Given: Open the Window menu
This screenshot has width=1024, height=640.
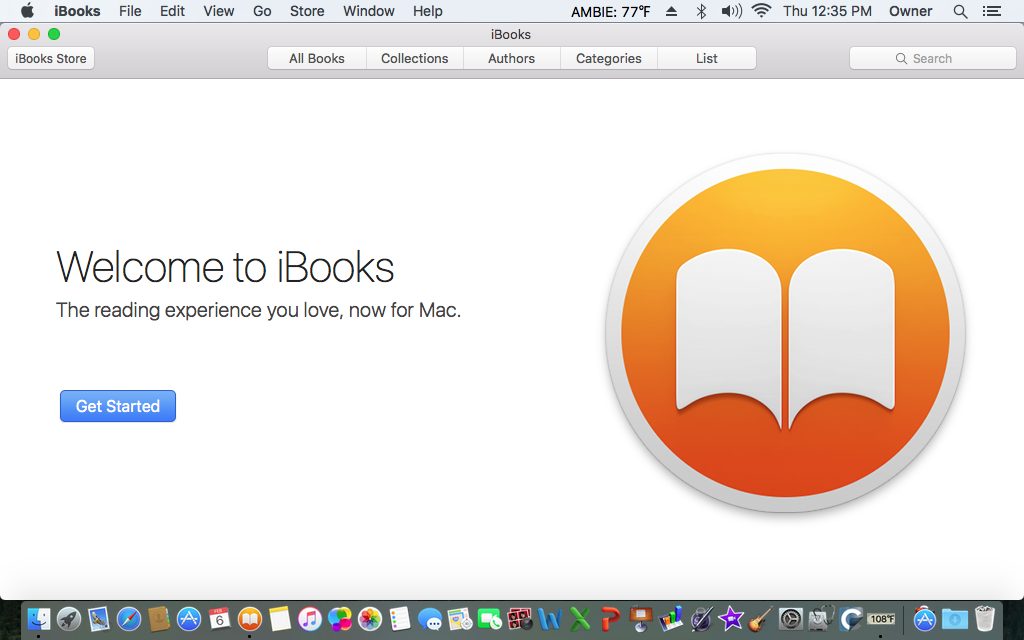Looking at the screenshot, I should coord(369,11).
